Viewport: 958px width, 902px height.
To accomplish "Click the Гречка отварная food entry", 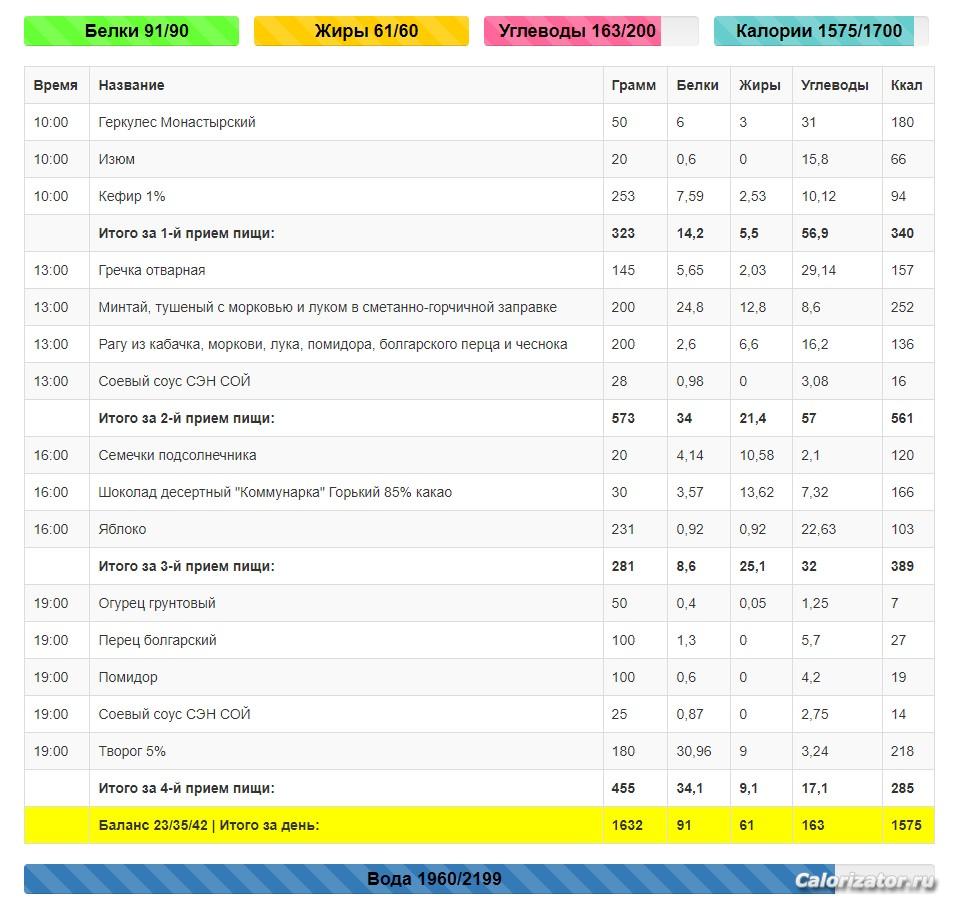I will (152, 270).
